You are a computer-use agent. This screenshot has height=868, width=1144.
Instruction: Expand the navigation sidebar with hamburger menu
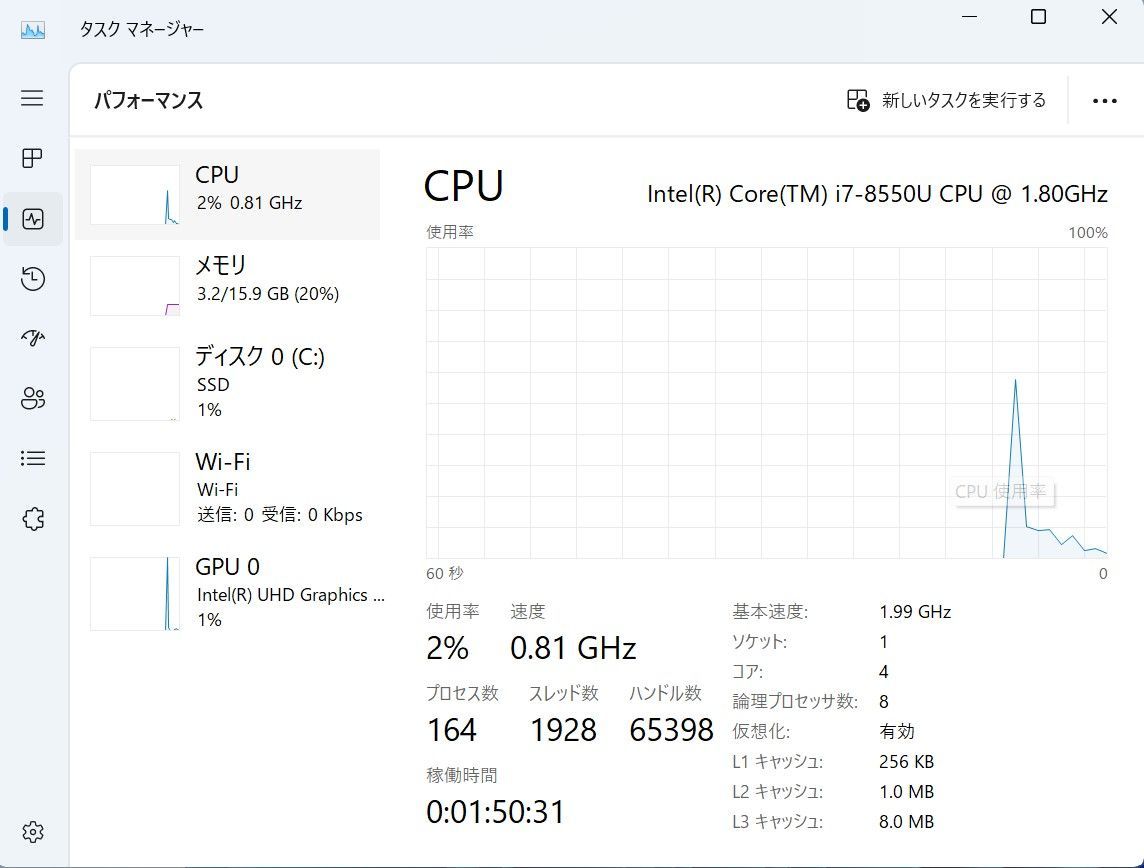tap(32, 98)
